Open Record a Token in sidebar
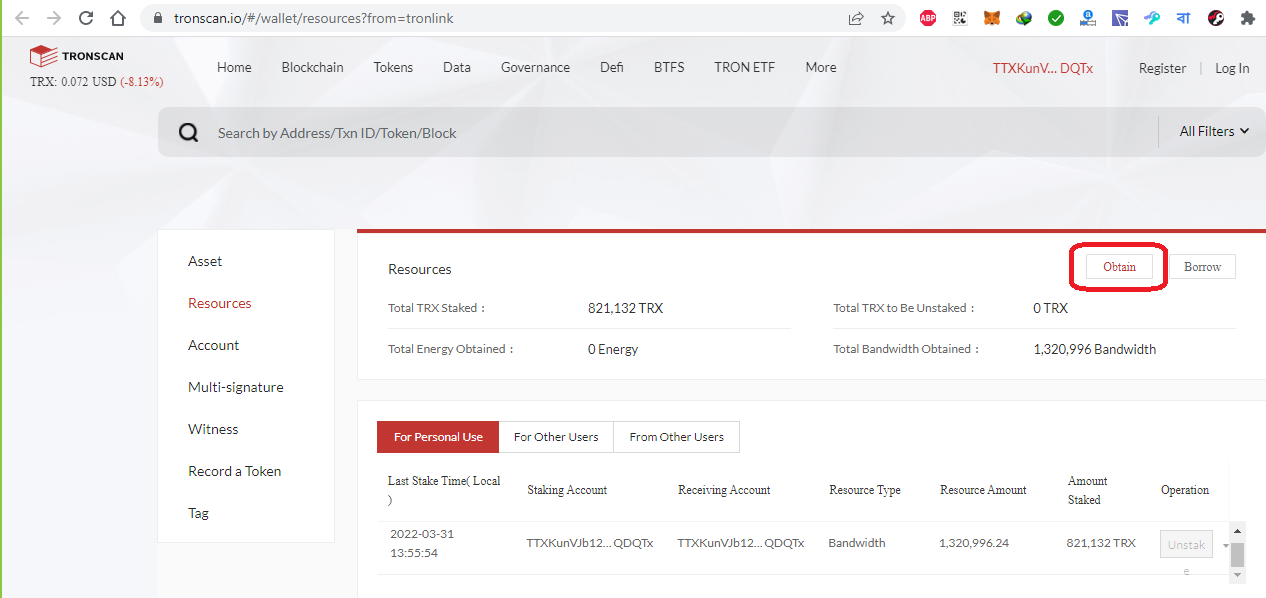 pos(235,471)
